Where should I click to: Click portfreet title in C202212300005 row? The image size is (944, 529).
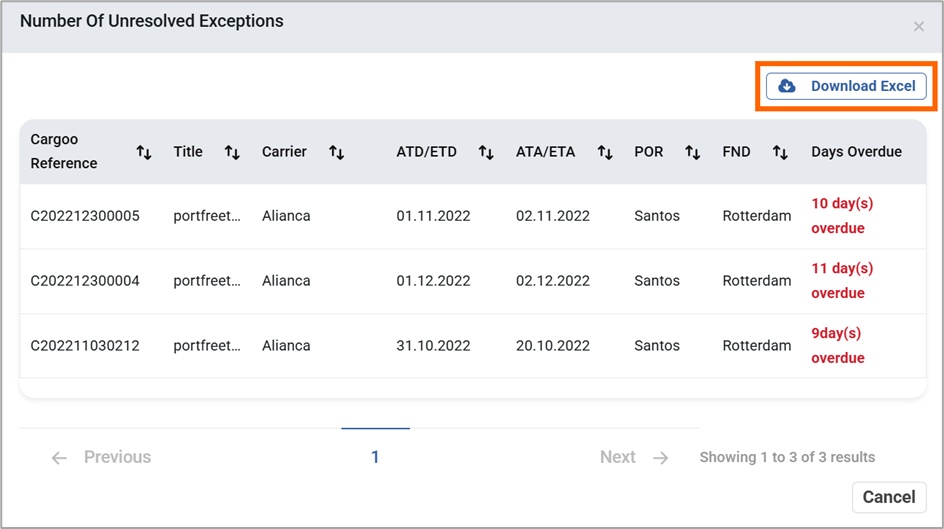point(207,216)
